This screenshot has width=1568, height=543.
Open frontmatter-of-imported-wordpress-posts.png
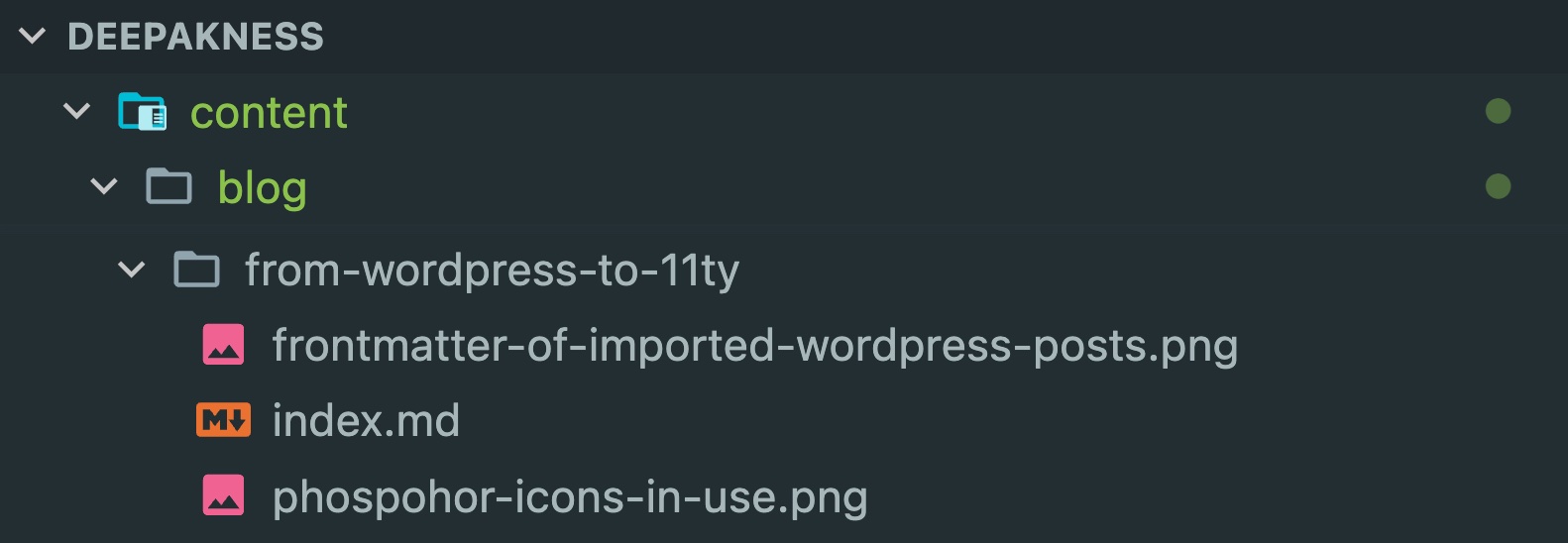(754, 346)
